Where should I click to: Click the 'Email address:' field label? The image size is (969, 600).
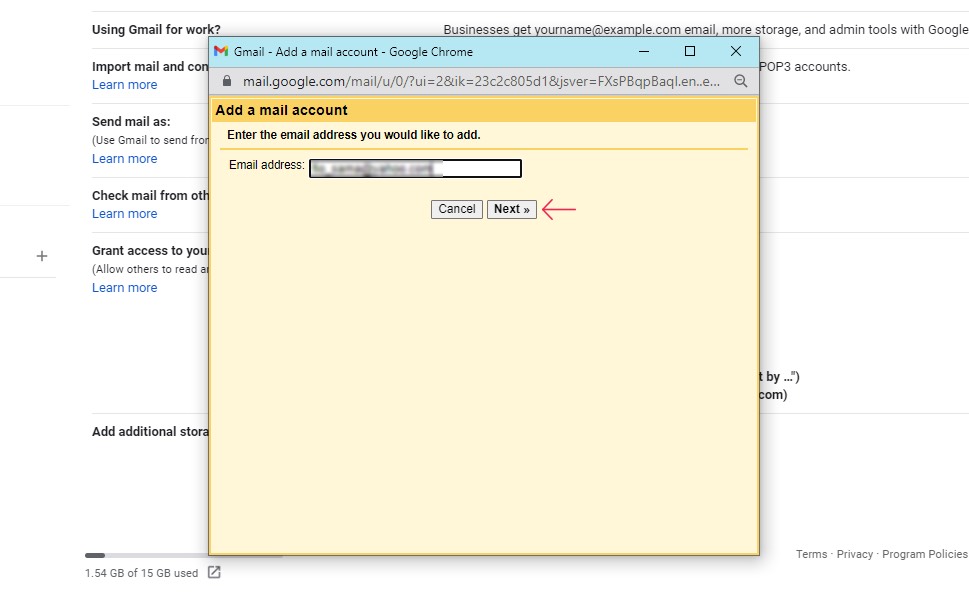(266, 165)
